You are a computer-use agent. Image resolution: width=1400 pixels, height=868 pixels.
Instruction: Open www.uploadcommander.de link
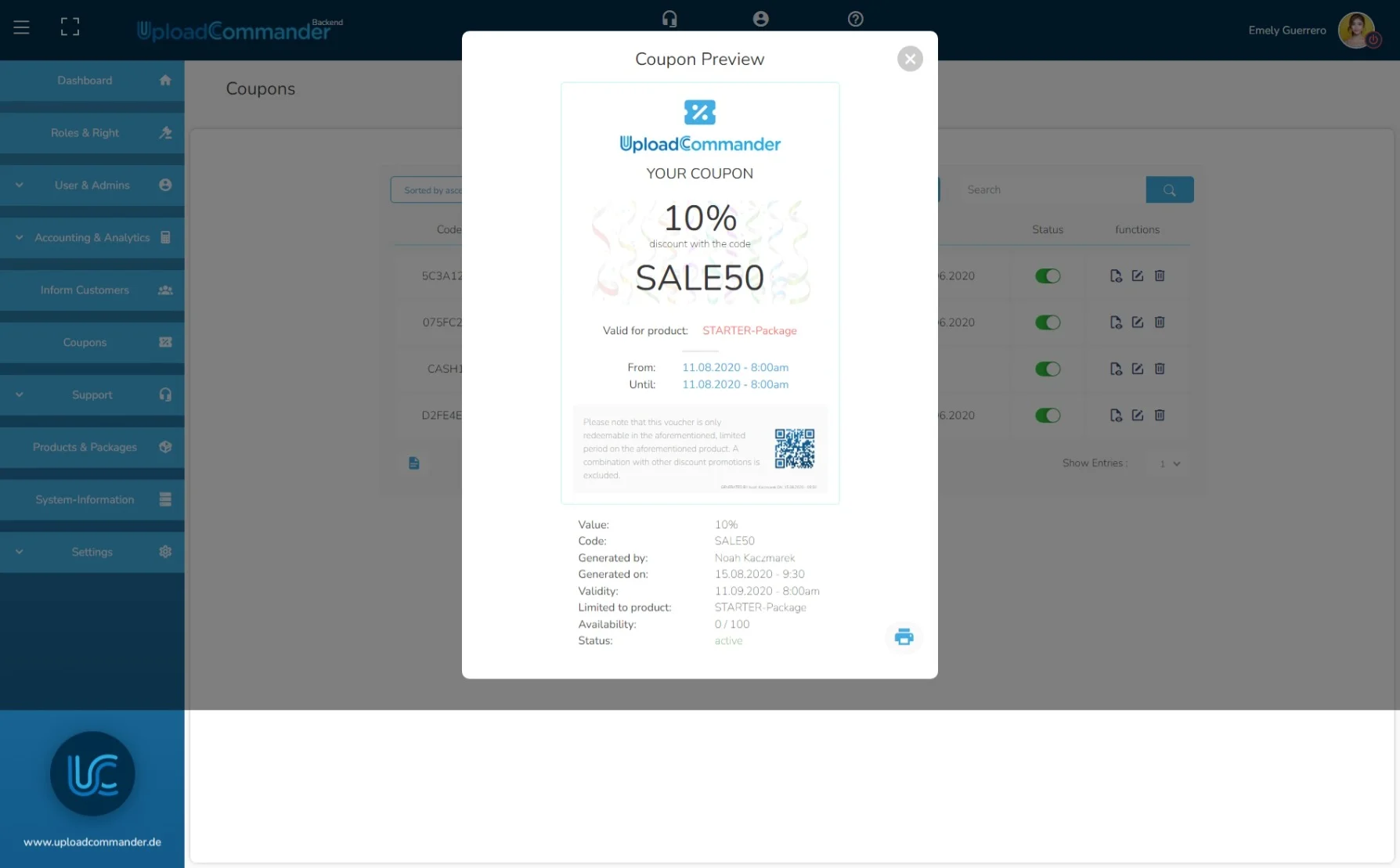pyautogui.click(x=92, y=842)
